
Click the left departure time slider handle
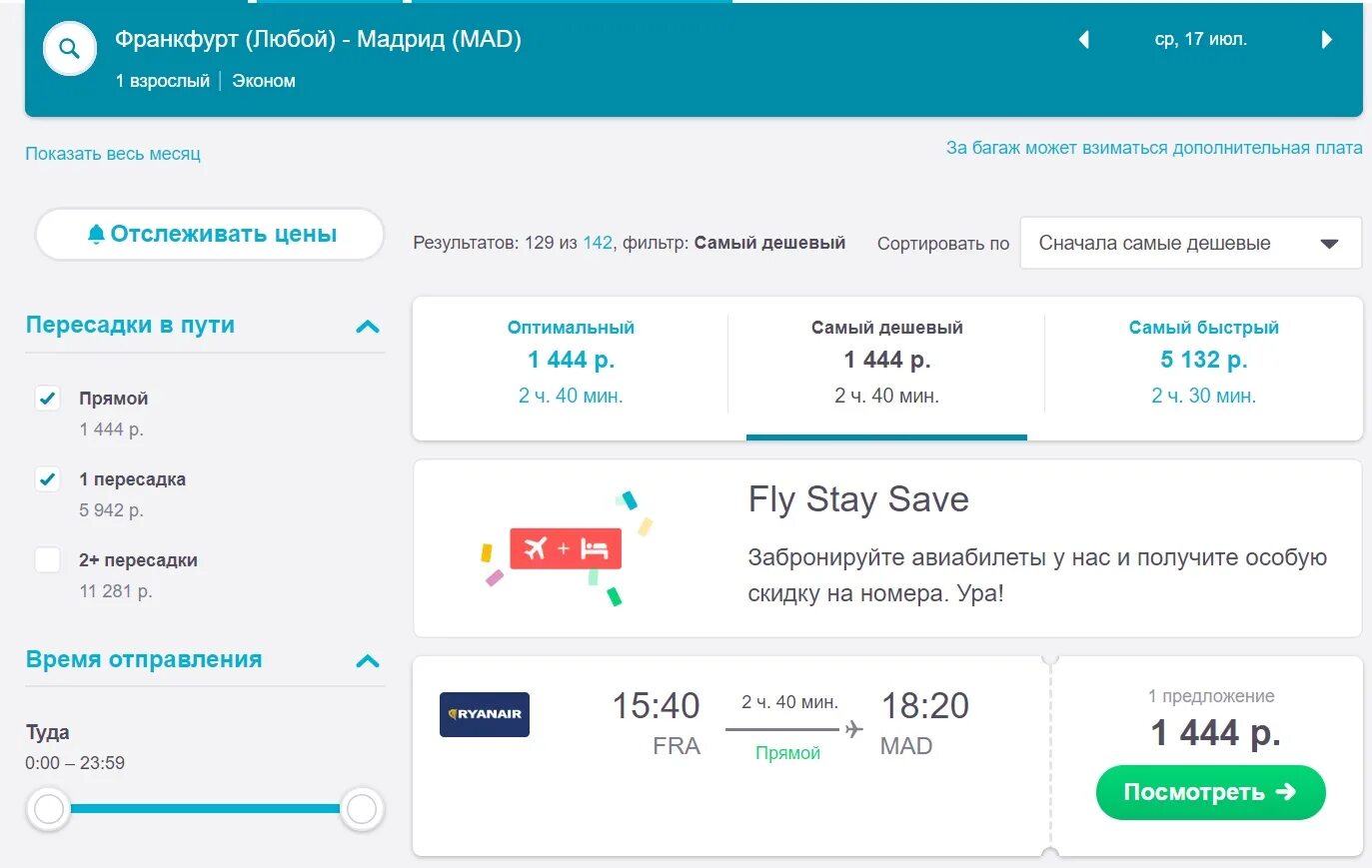pyautogui.click(x=49, y=809)
